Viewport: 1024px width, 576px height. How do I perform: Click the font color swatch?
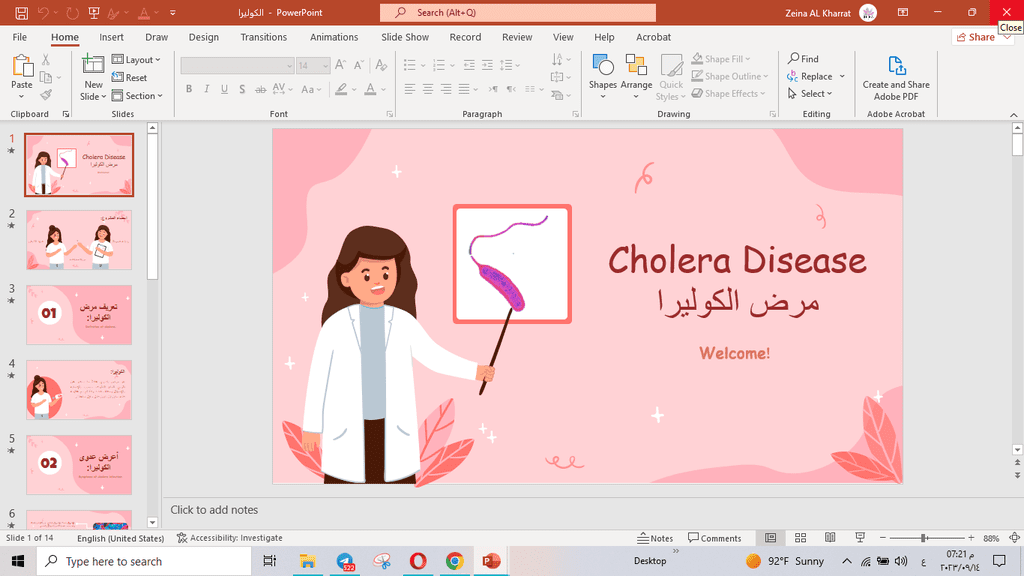(370, 89)
